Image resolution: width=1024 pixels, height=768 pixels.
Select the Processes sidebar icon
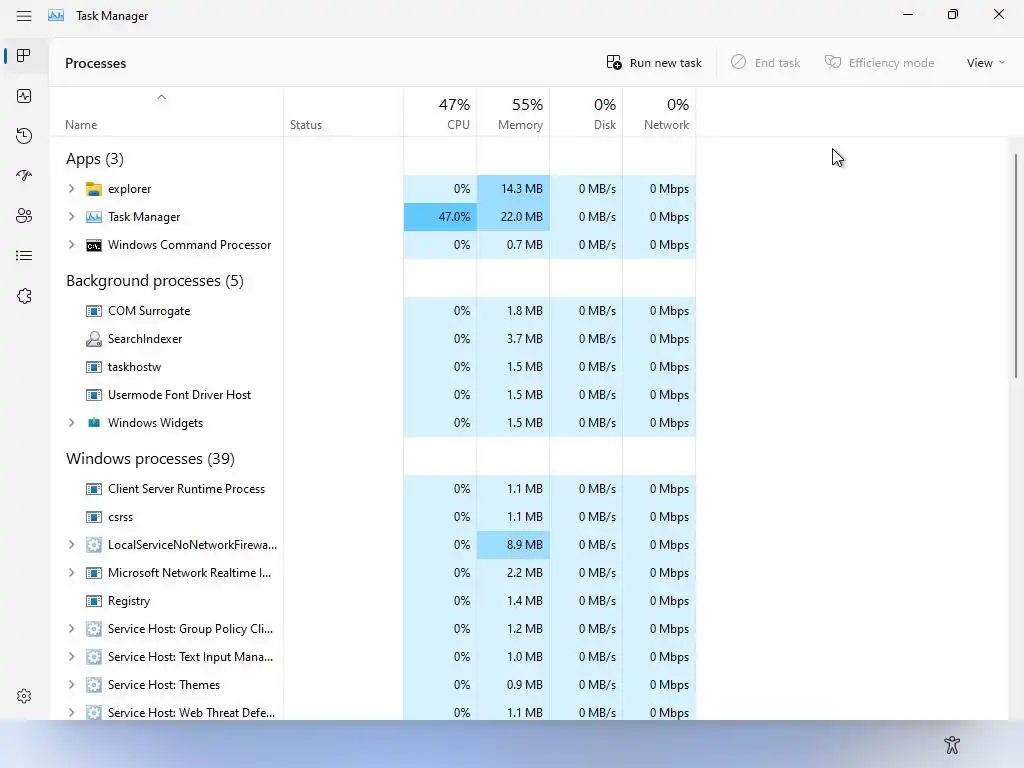[24, 56]
